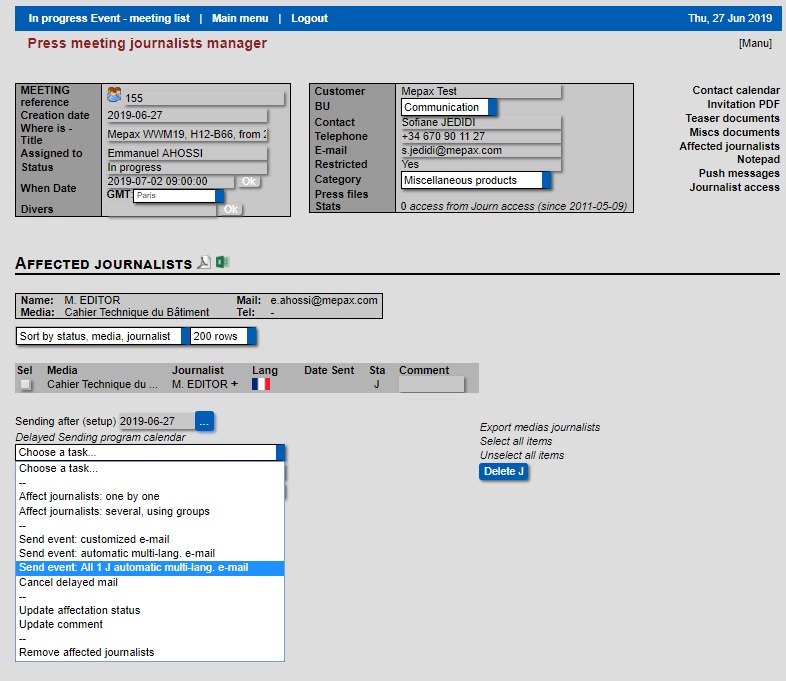Select 'Remove affected journalists' from task list

pos(86,652)
